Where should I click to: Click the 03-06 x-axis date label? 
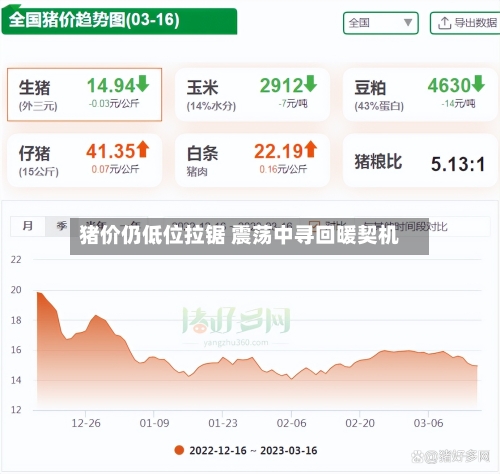(428, 423)
